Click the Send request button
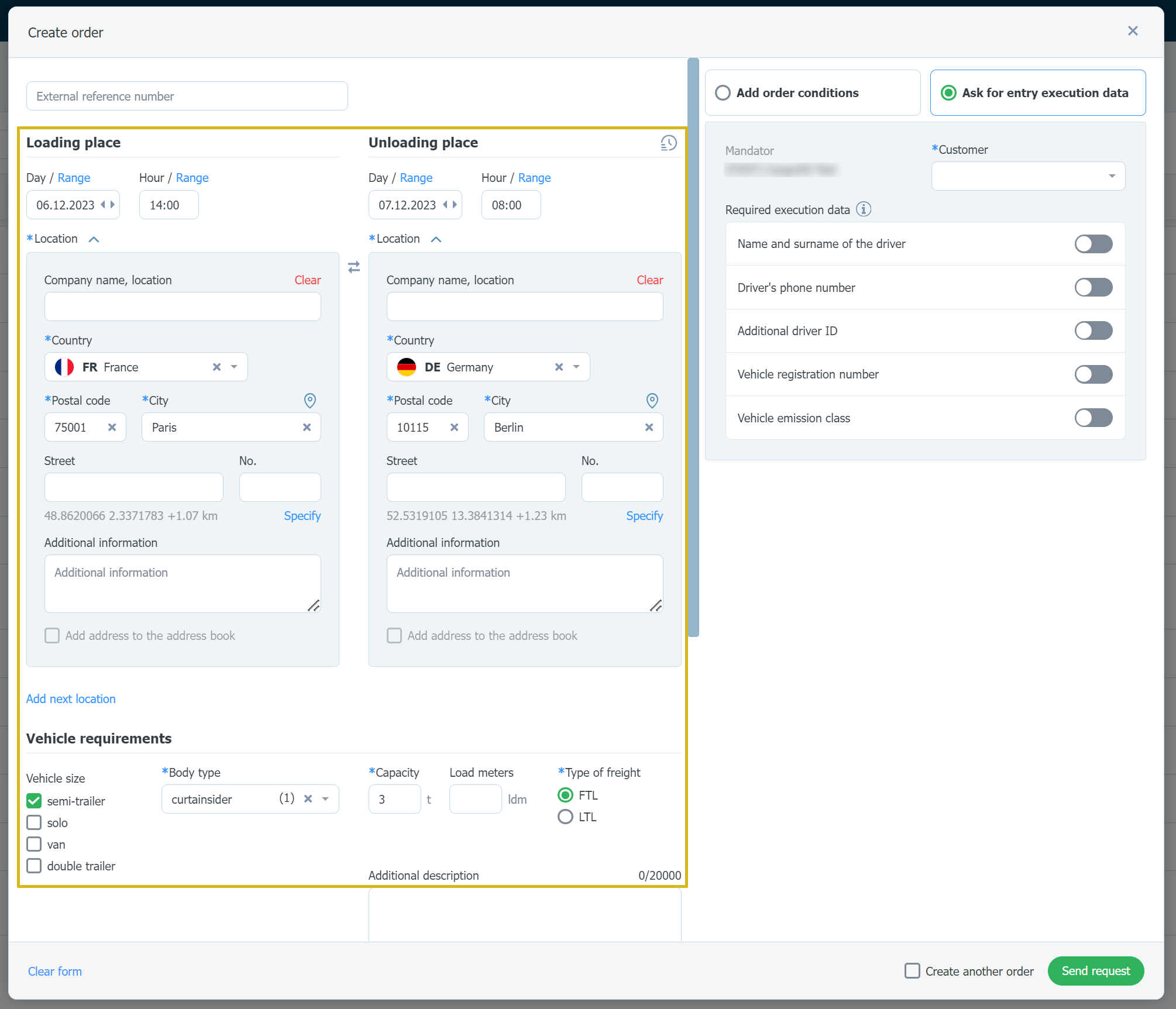1176x1009 pixels. point(1095,971)
